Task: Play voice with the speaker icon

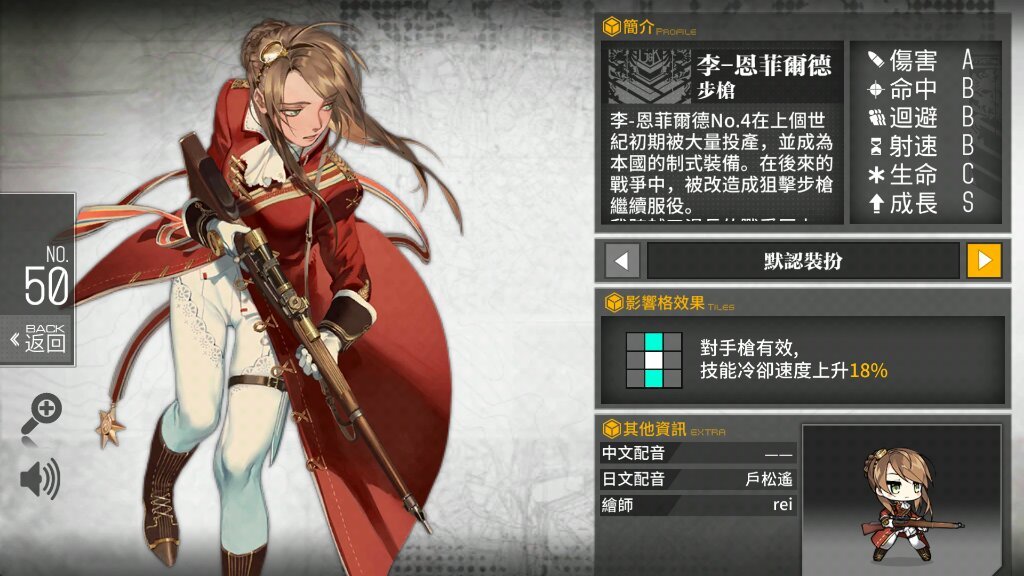Action: [x=40, y=479]
